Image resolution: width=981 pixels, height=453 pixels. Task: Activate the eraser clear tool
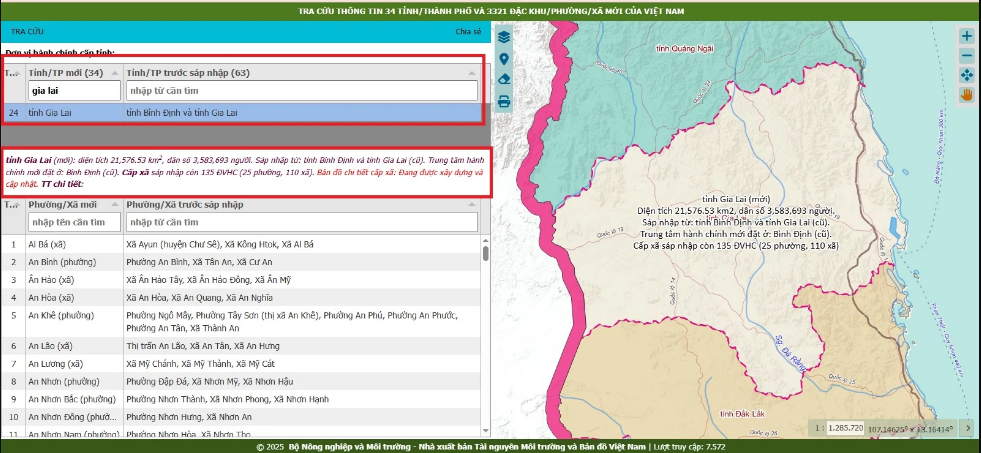pos(504,79)
